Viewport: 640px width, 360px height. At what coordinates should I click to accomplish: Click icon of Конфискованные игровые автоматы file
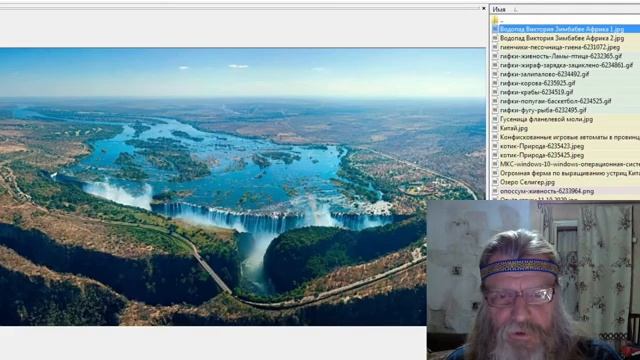click(495, 137)
